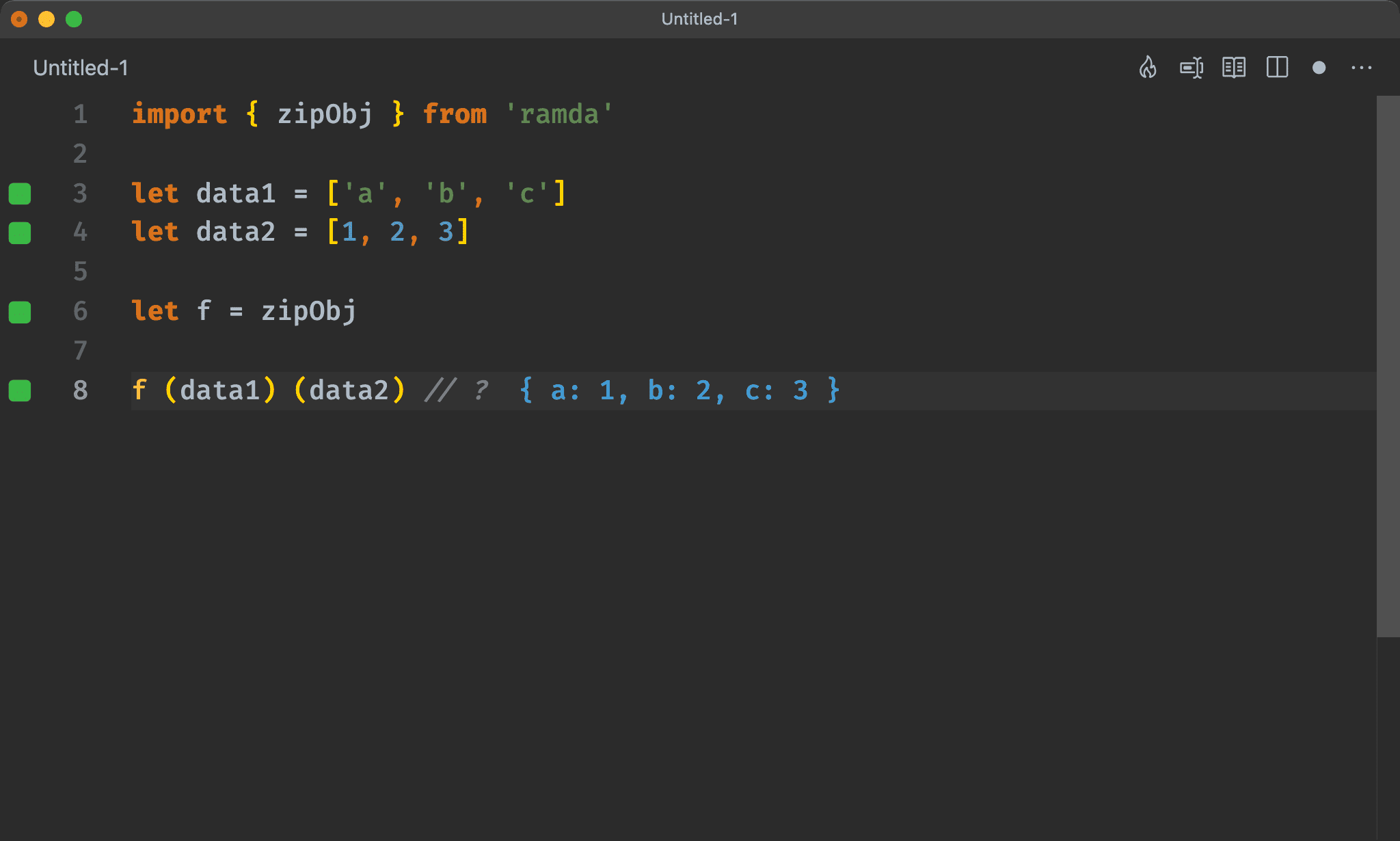Click the 'data1' variable on line 3
Viewport: 1400px width, 841px height.
(236, 193)
